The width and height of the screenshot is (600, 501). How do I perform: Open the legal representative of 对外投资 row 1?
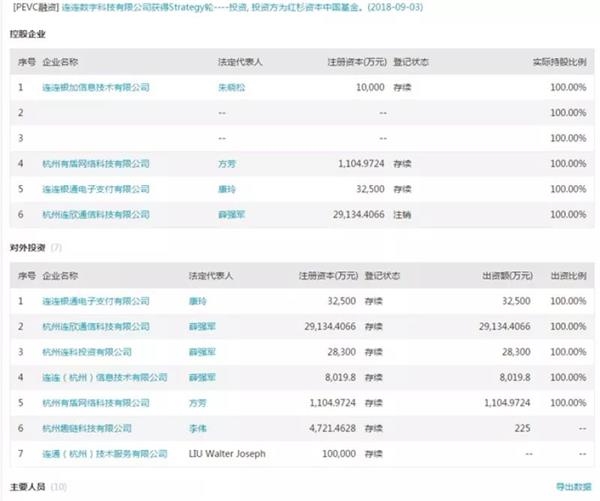[x=198, y=301]
